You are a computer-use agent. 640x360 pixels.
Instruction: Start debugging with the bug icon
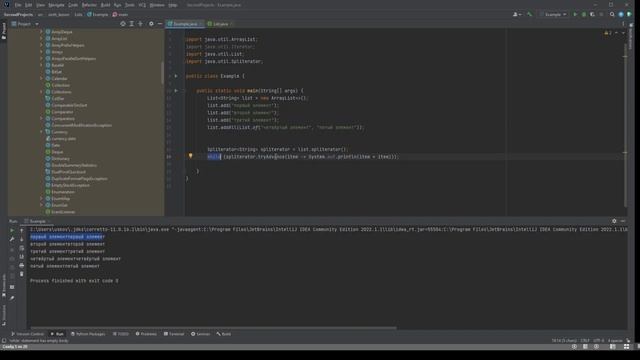(584, 14)
